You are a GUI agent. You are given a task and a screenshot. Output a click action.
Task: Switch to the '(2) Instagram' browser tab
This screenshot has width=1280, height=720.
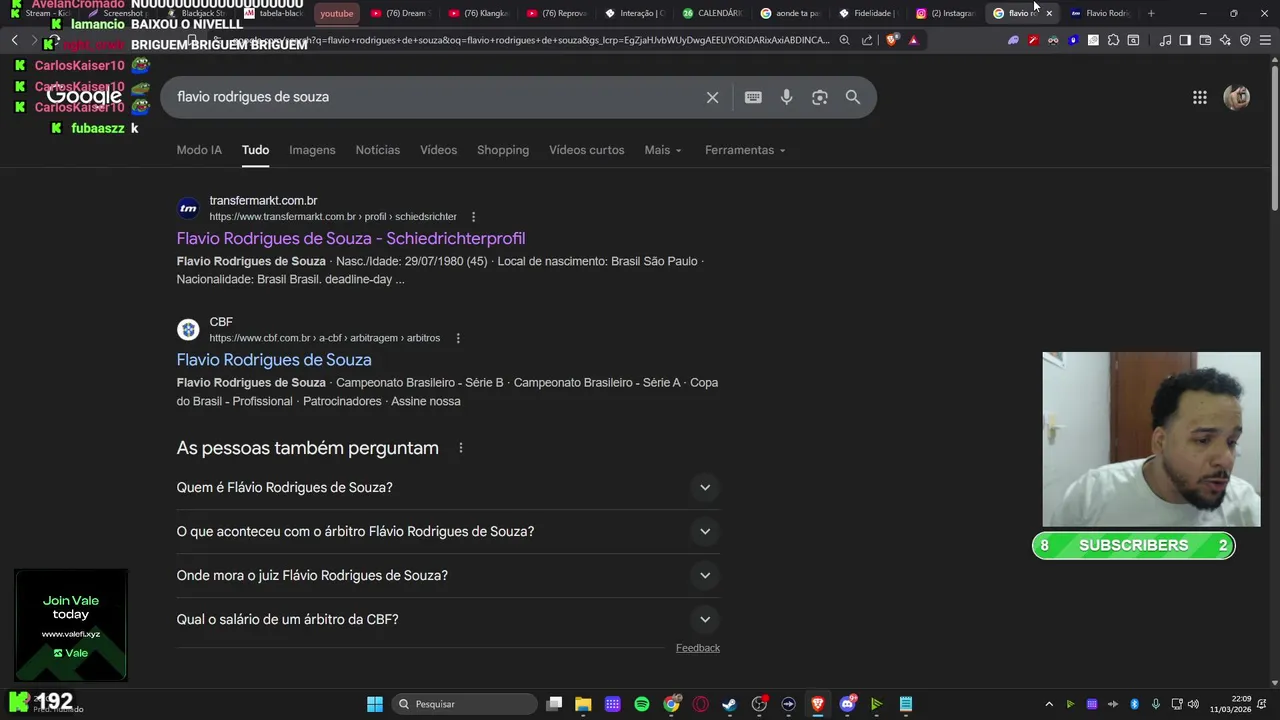coord(945,13)
